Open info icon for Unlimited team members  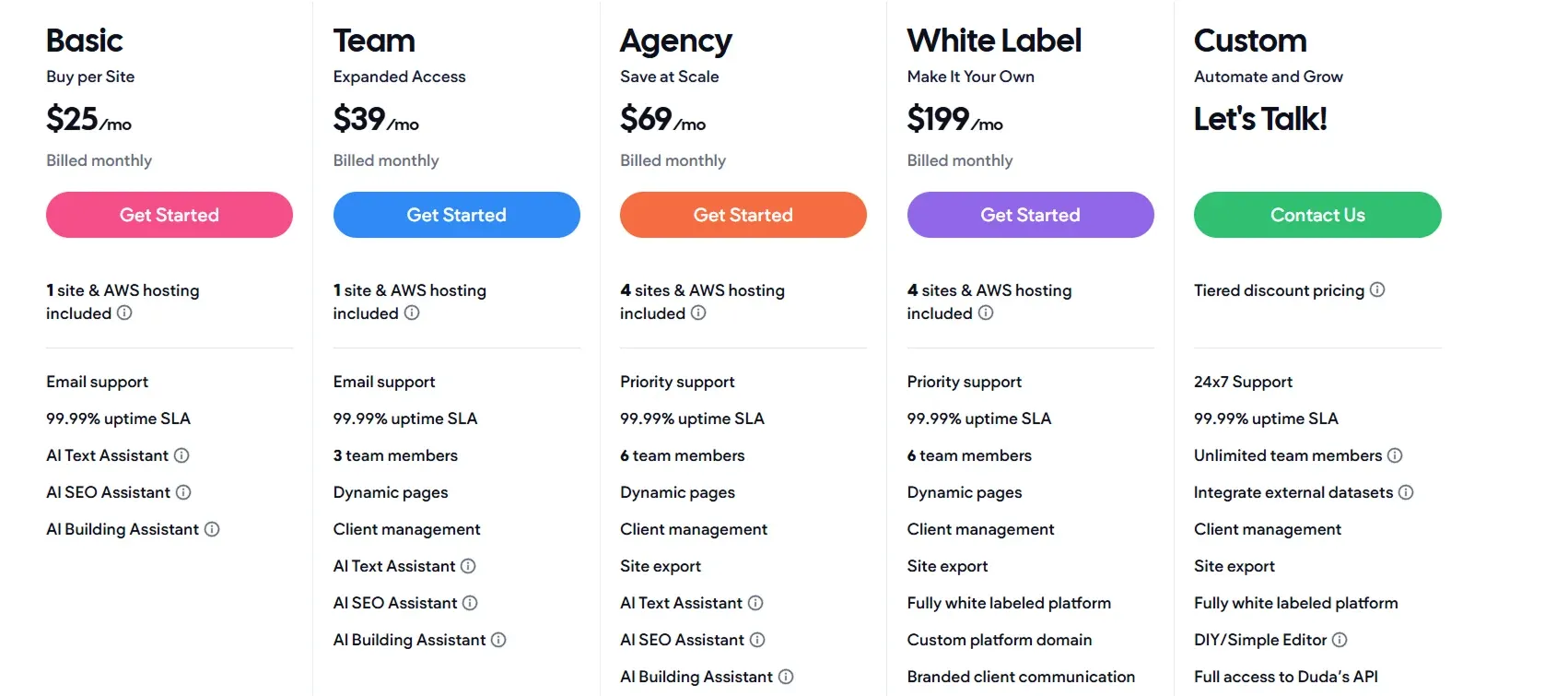pos(1395,455)
